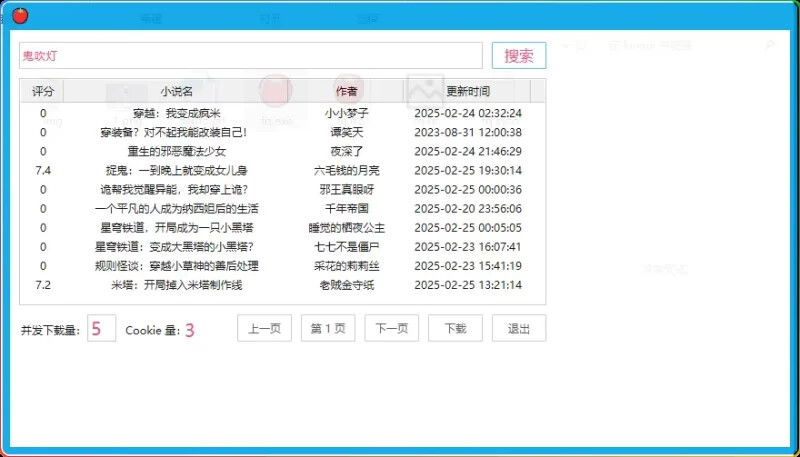The height and width of the screenshot is (457, 800).
Task: Click the 退出 exit button
Action: coord(519,329)
